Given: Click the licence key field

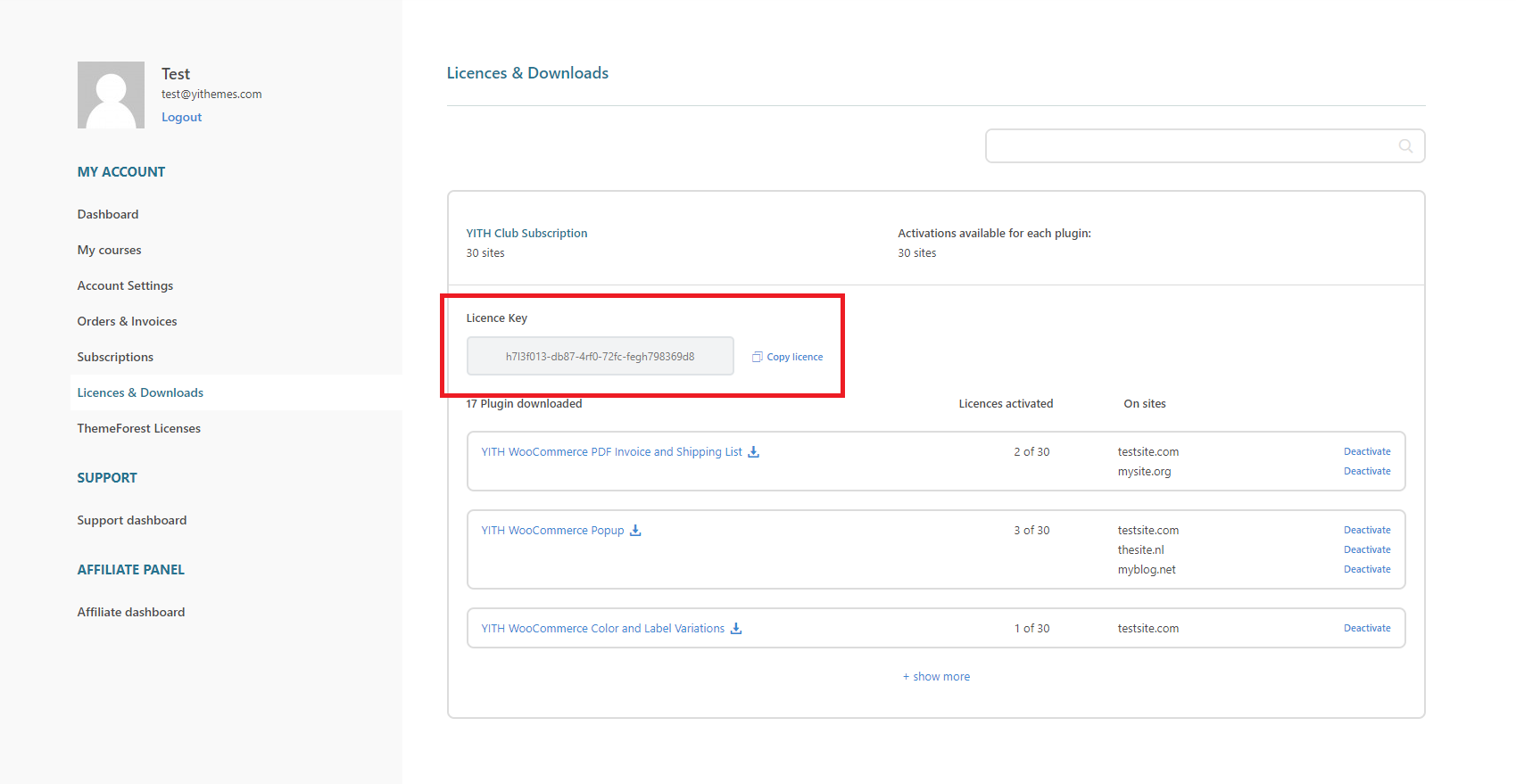Looking at the screenshot, I should point(600,356).
